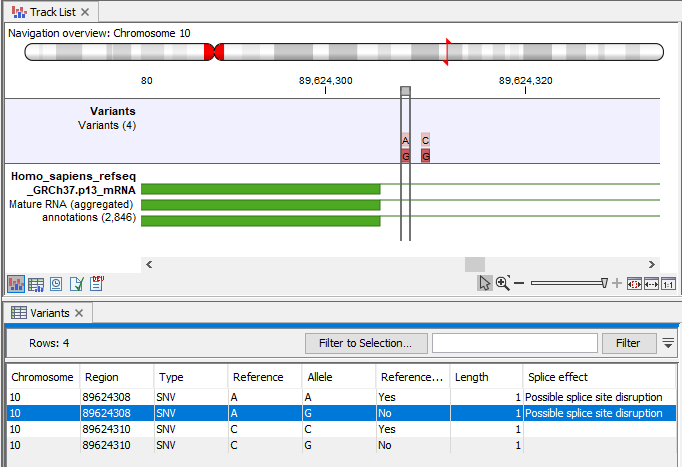
Task: Select the Variants tab
Action: pos(49,313)
